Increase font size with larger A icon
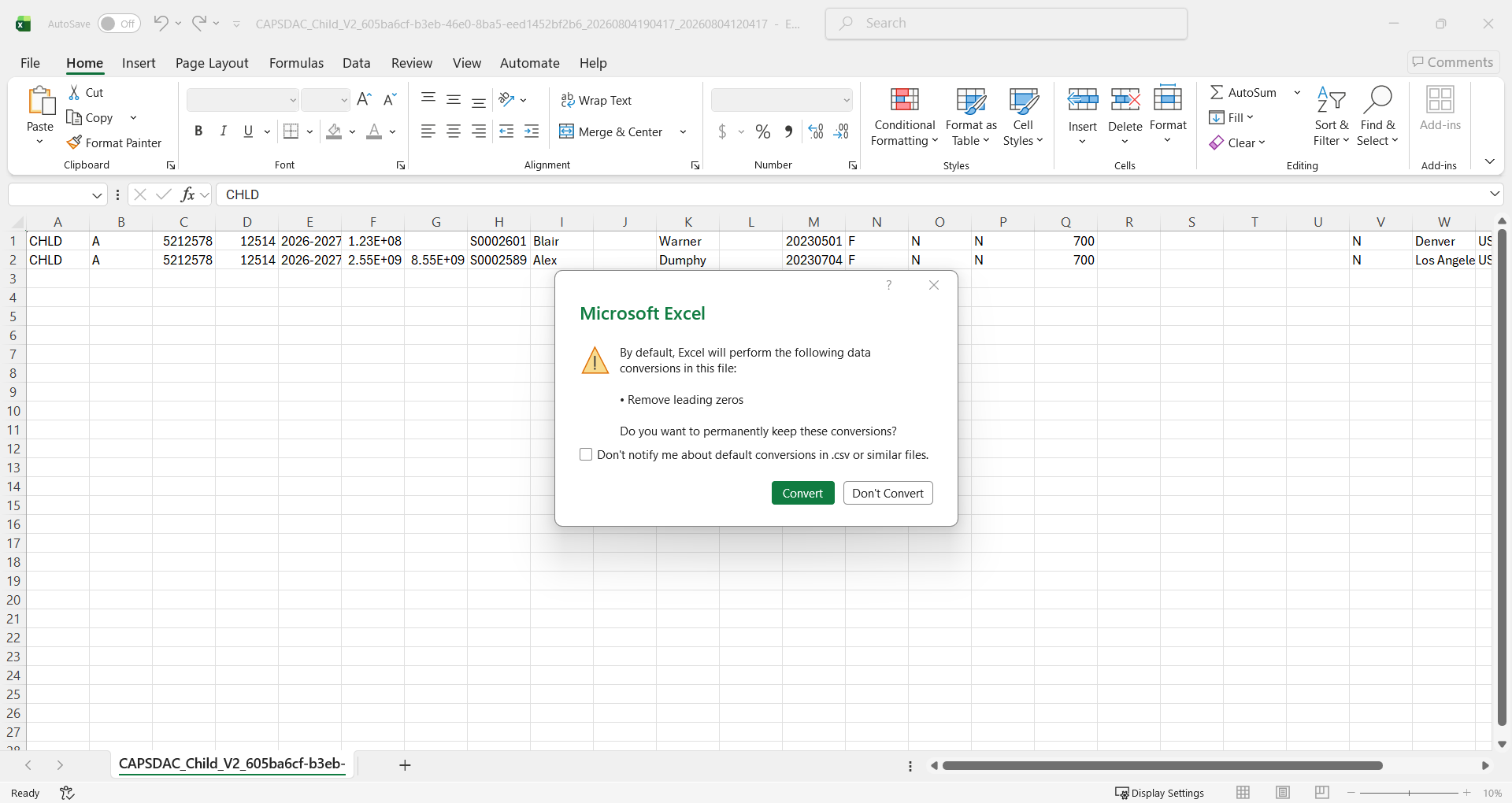1512x803 pixels. tap(364, 100)
